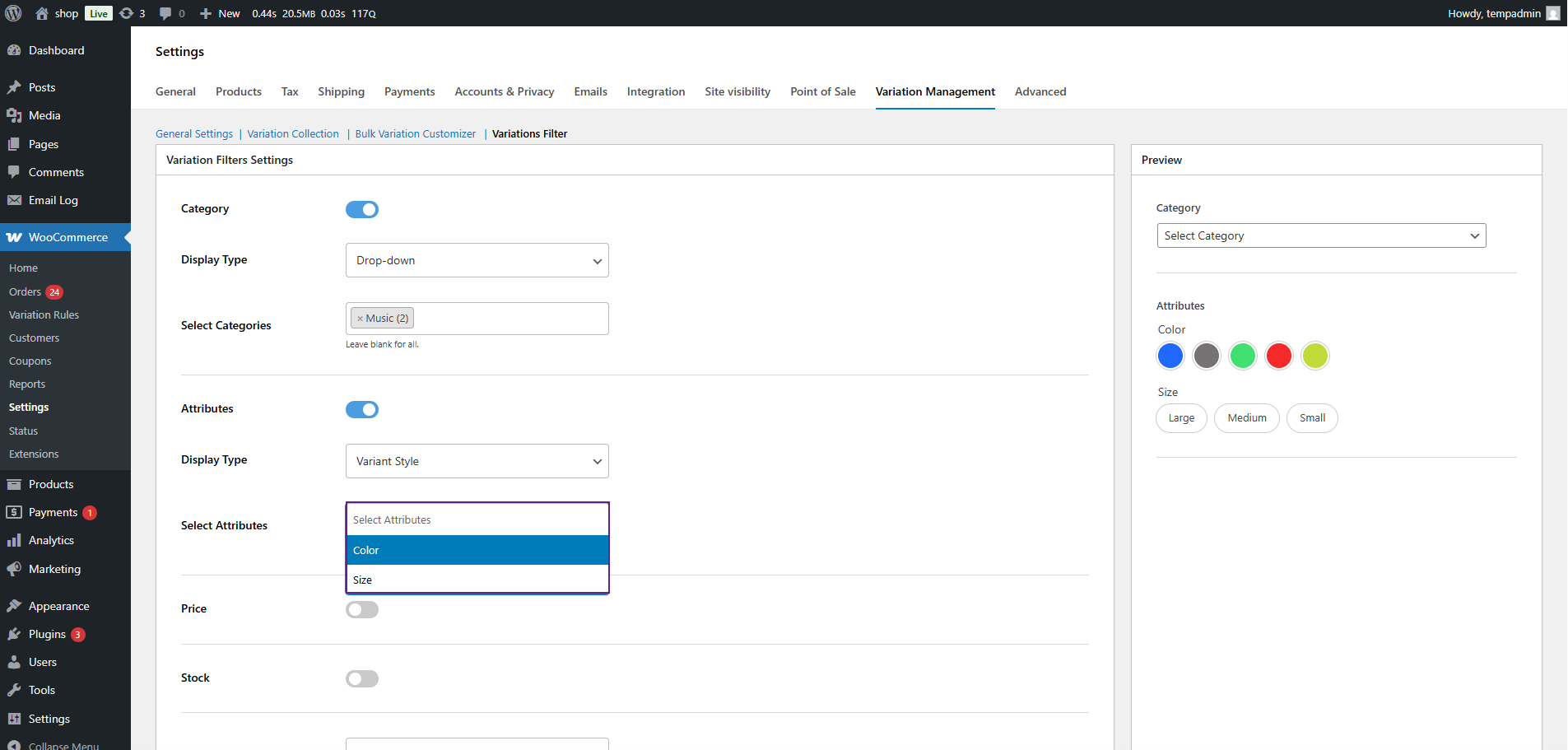Remove the Music category tag

pyautogui.click(x=360, y=319)
